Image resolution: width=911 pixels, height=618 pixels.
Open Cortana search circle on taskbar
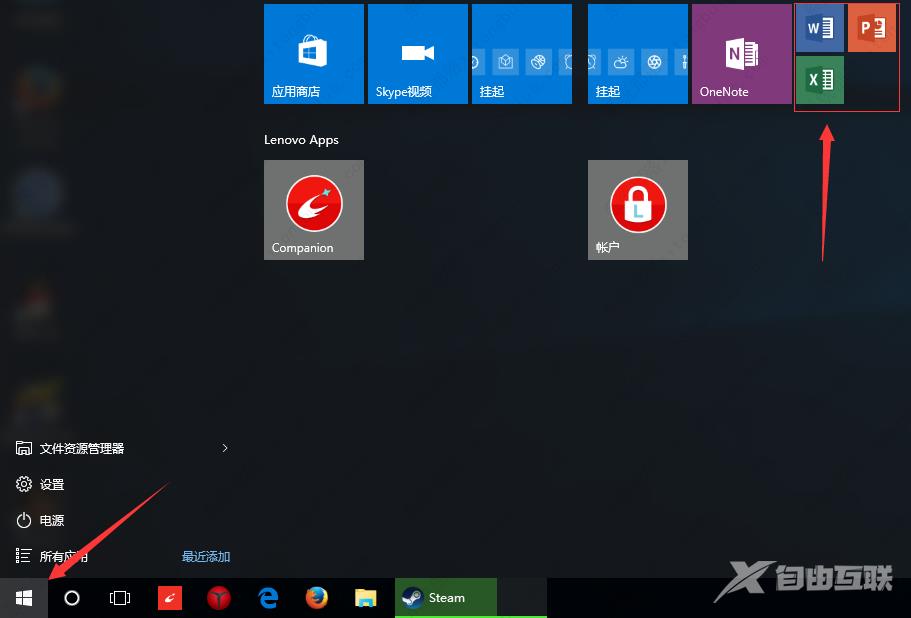[x=72, y=598]
